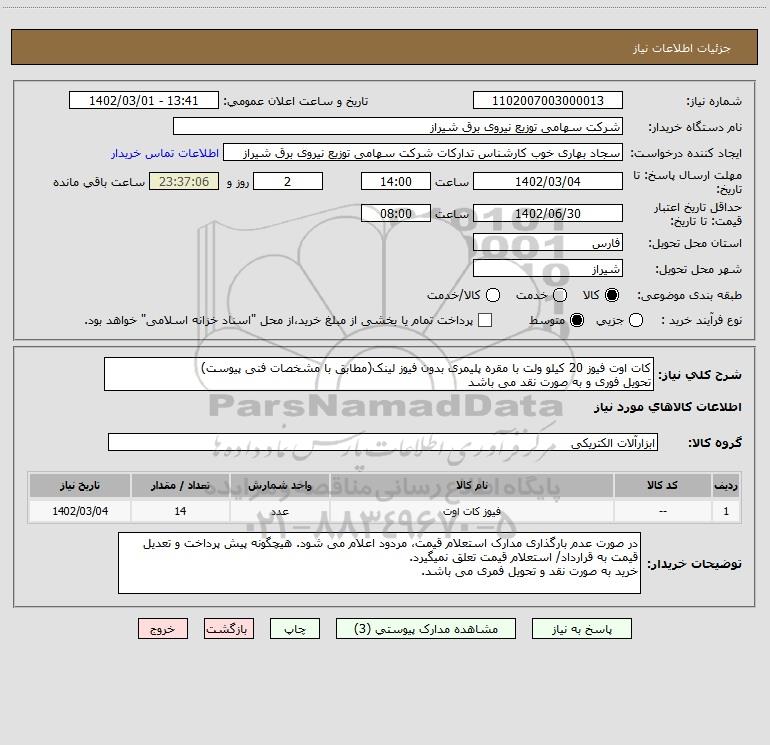Screen dimensions: 770x745
Task: Click the remaining days field showing 2
Action: (288, 181)
